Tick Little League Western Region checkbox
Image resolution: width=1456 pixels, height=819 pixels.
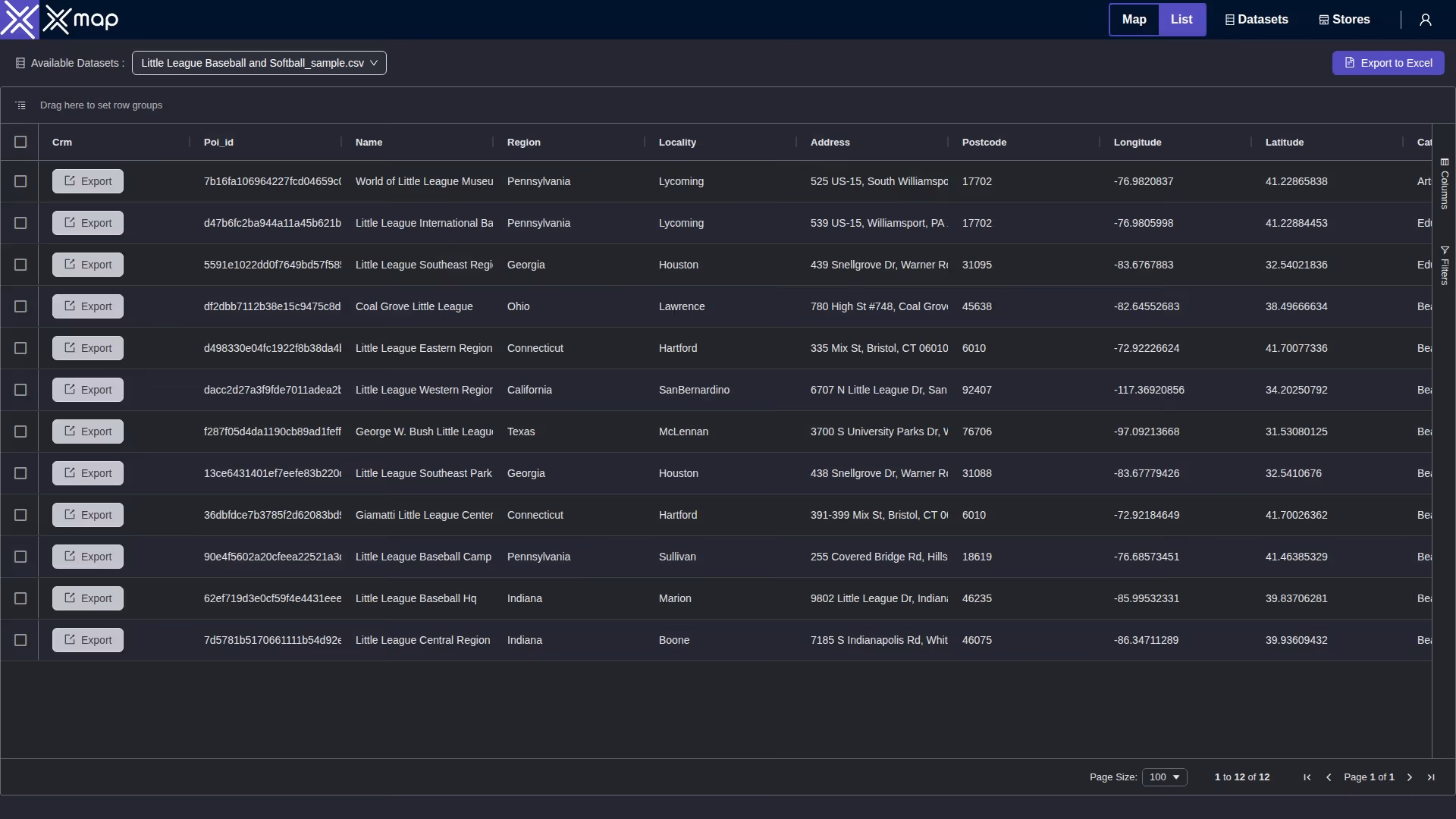20,390
